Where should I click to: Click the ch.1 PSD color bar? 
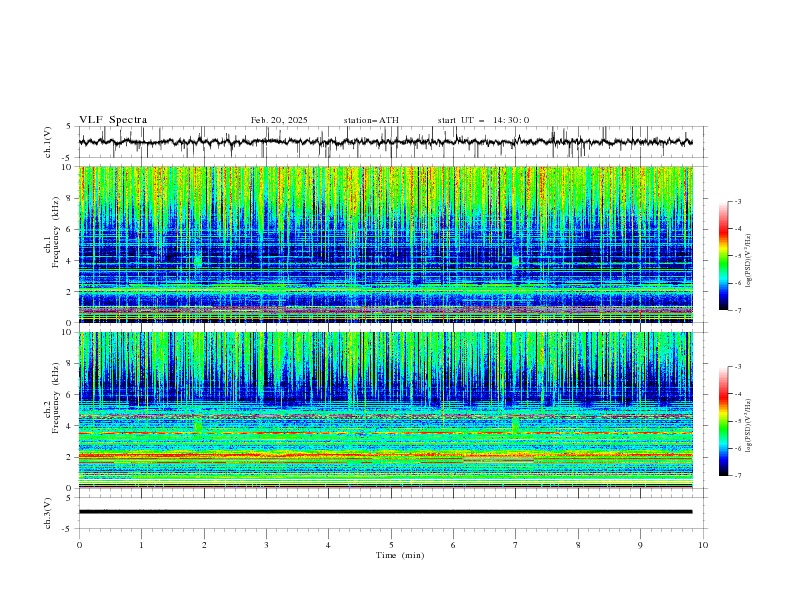(723, 256)
